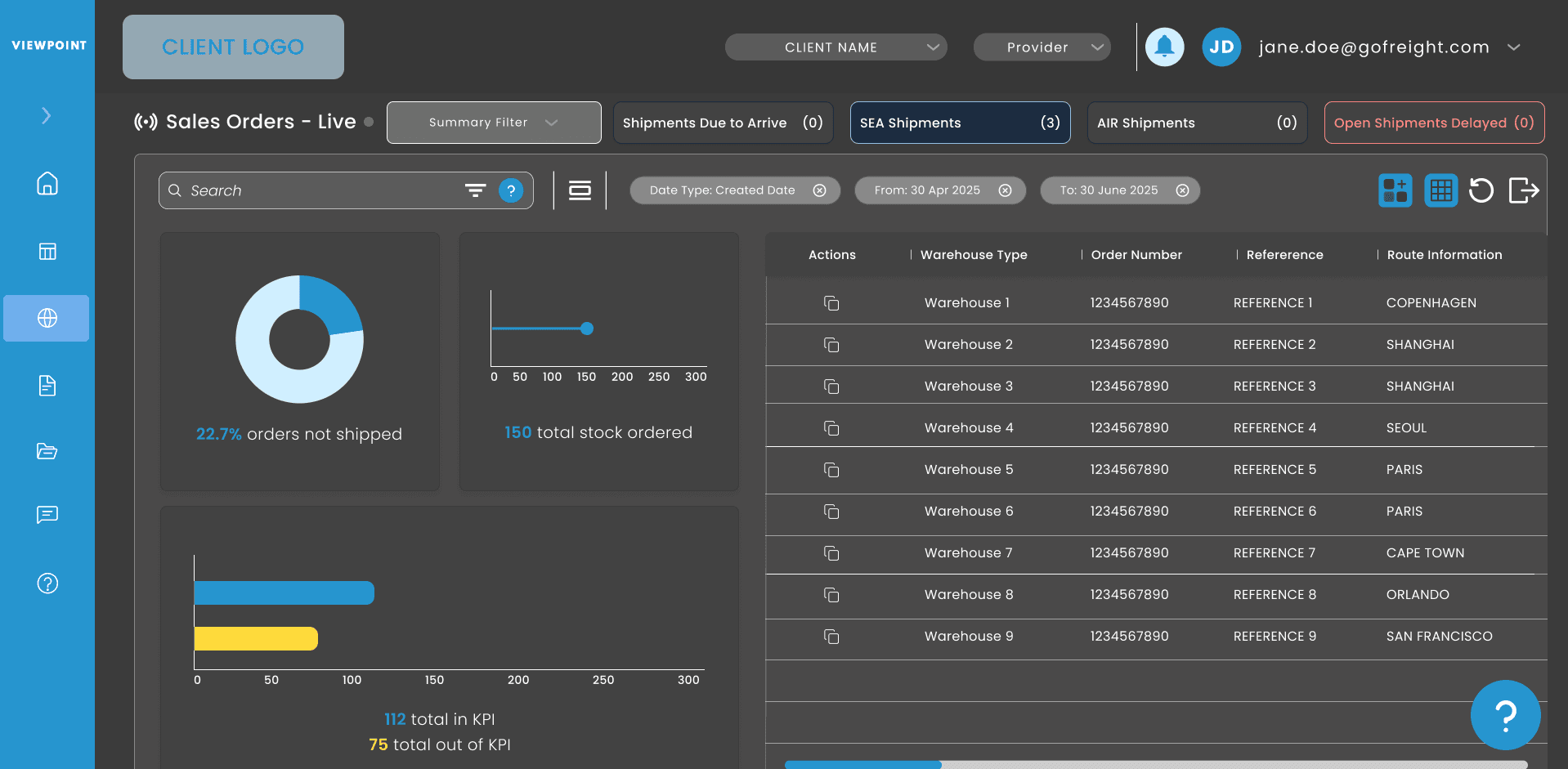The width and height of the screenshot is (1568, 769).
Task: Copy the Warehouse 1 row via actions icon
Action: click(x=831, y=303)
